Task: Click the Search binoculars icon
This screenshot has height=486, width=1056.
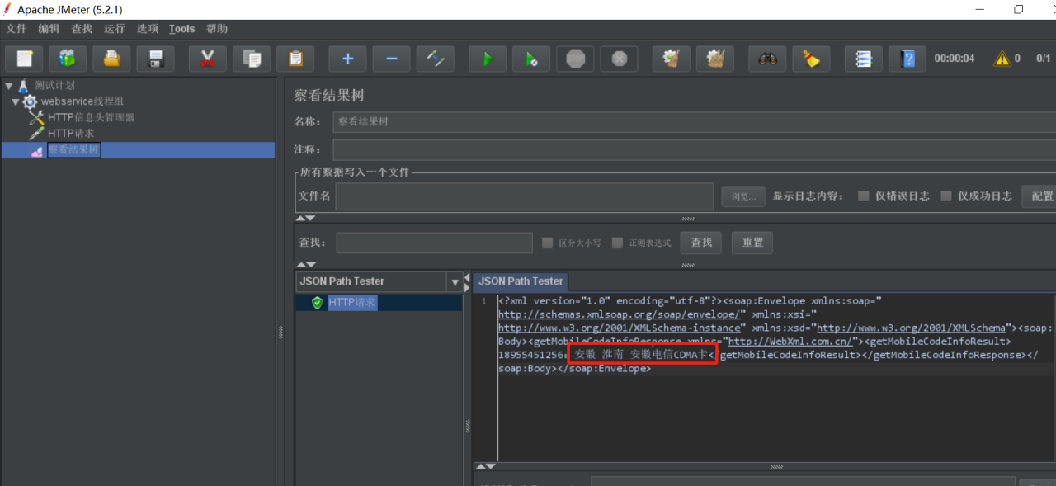Action: coord(768,59)
